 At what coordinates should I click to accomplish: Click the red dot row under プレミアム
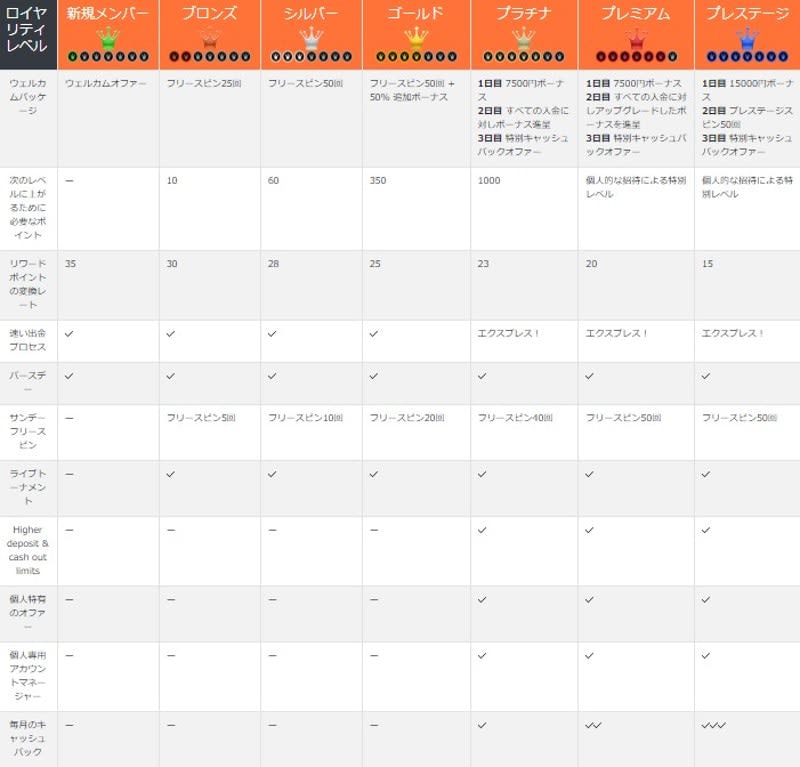point(636,57)
